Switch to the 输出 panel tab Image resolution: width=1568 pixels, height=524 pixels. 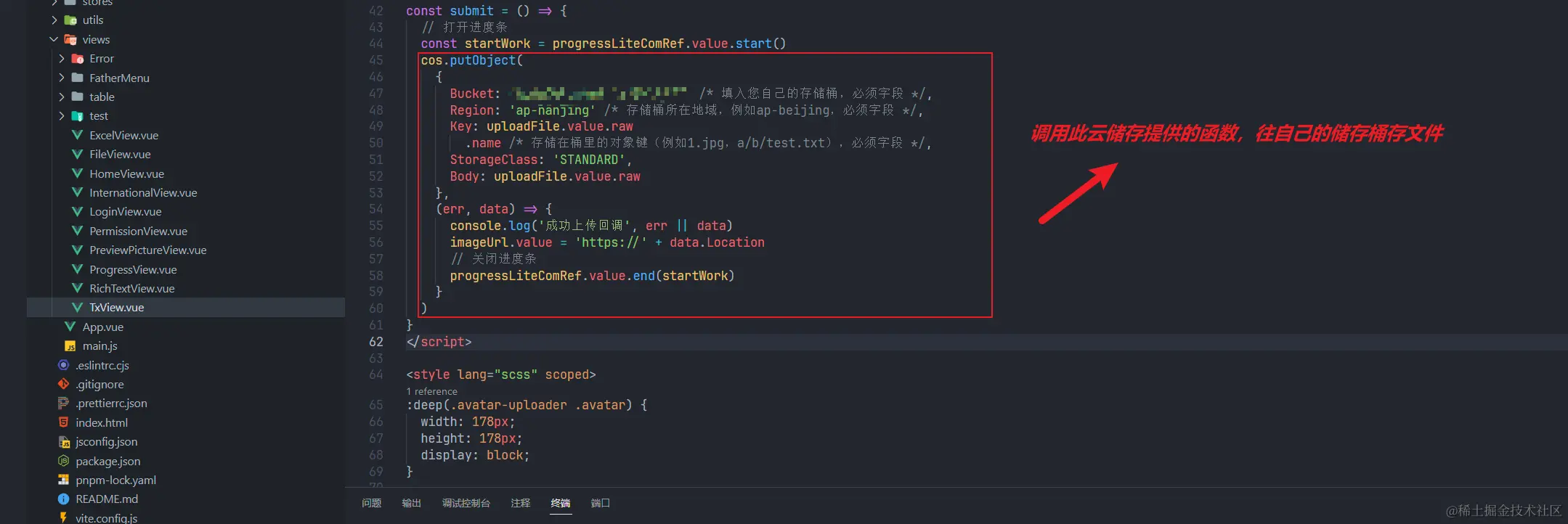click(x=411, y=503)
